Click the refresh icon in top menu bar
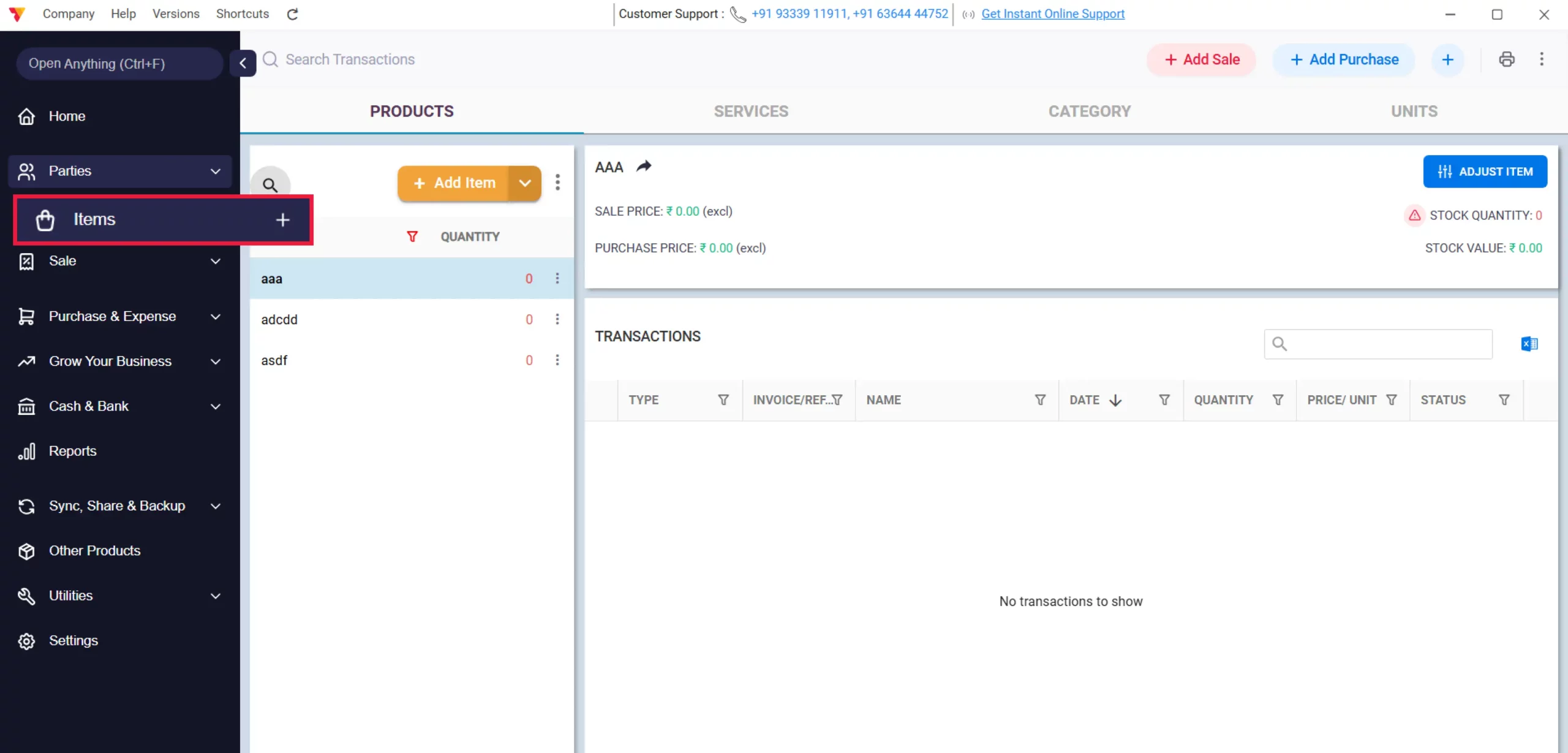The height and width of the screenshot is (753, 1568). (292, 14)
